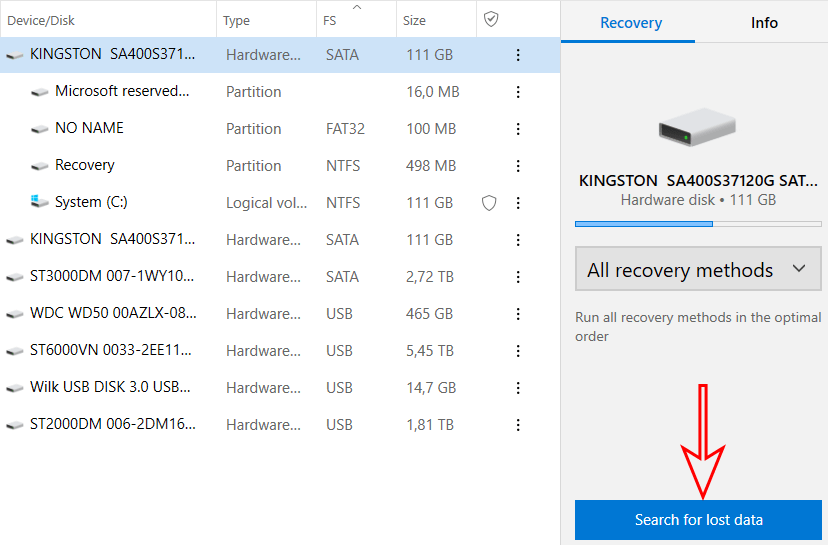Click the Hardware disk • 111 GB subtitle
This screenshot has width=828, height=545.
698,200
